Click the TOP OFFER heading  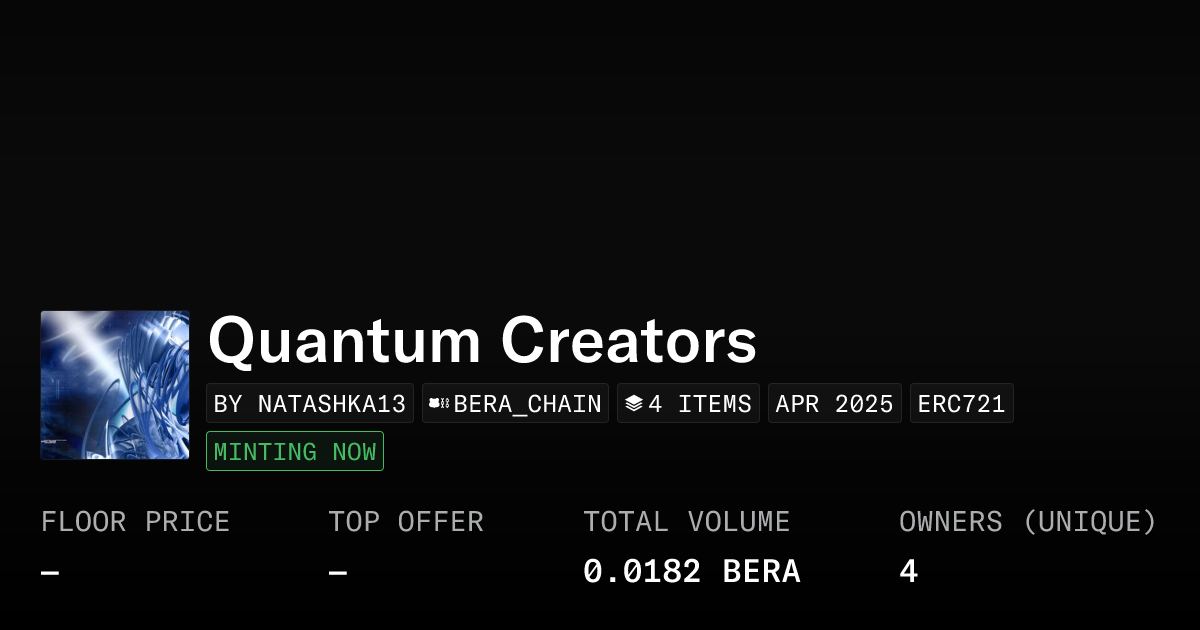click(405, 522)
